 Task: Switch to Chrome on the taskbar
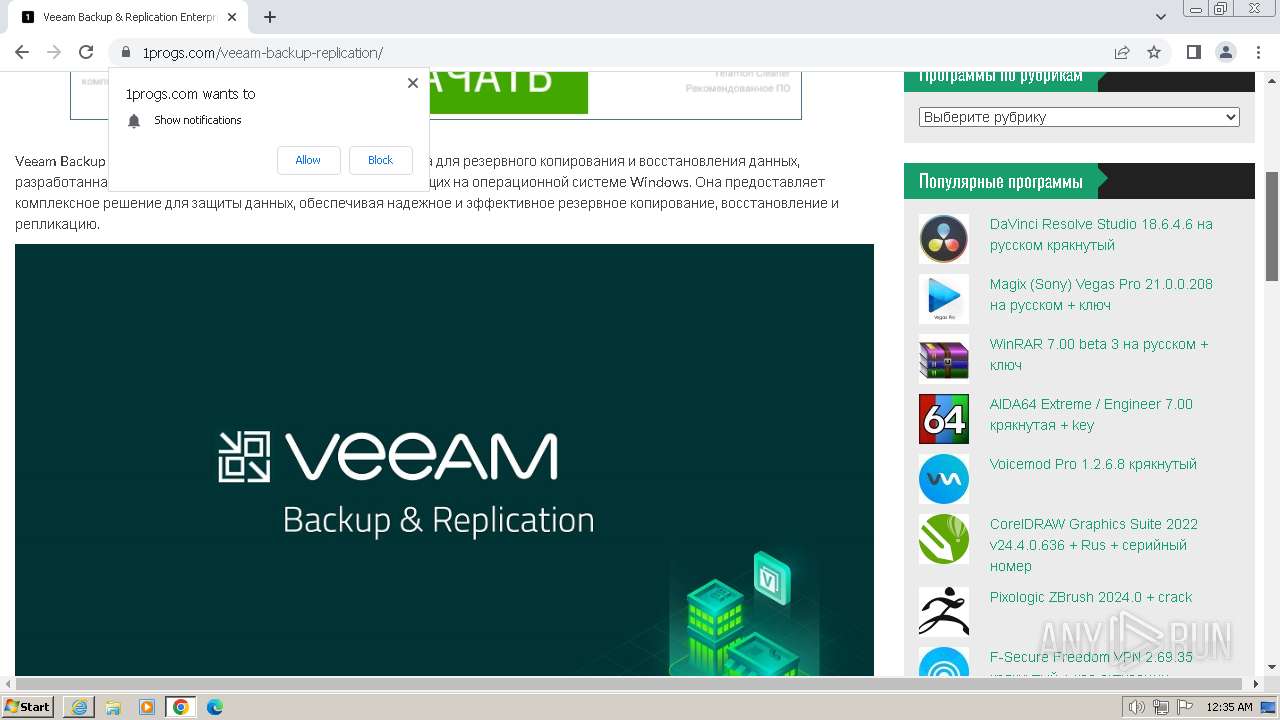coord(181,707)
